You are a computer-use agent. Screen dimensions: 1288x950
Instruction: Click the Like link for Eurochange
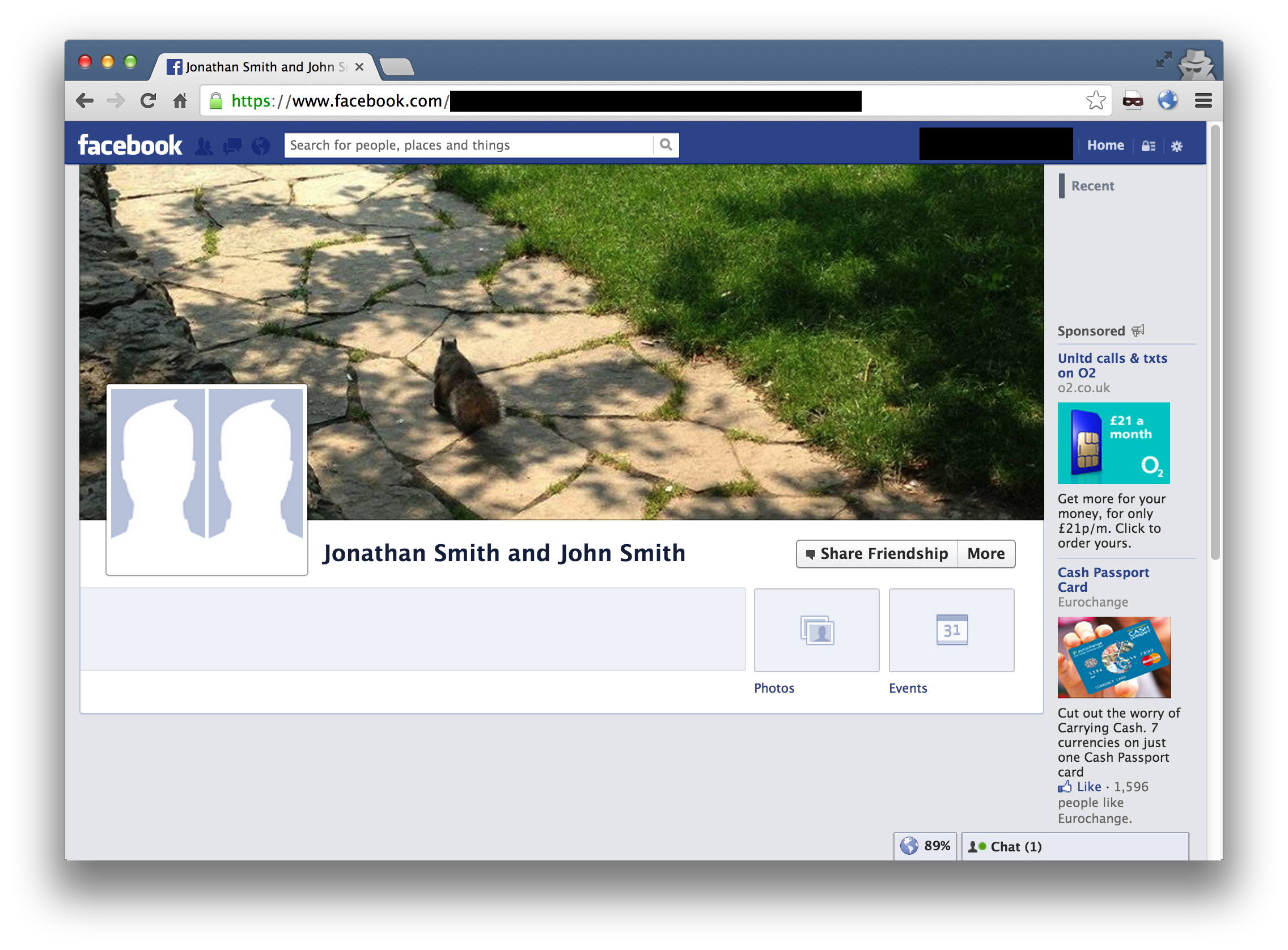[x=1089, y=787]
